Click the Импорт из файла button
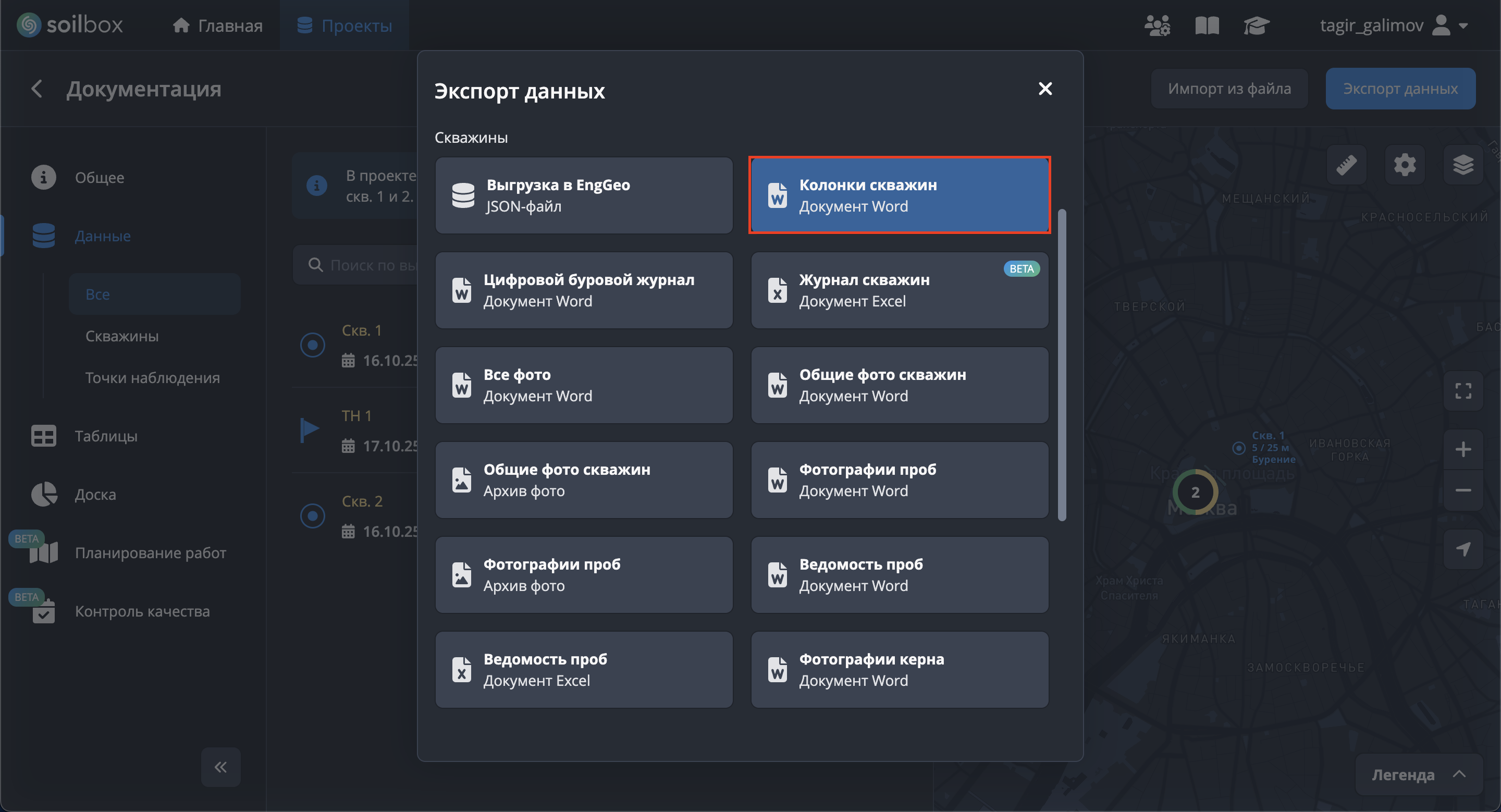Viewport: 1501px width, 812px height. pos(1229,89)
